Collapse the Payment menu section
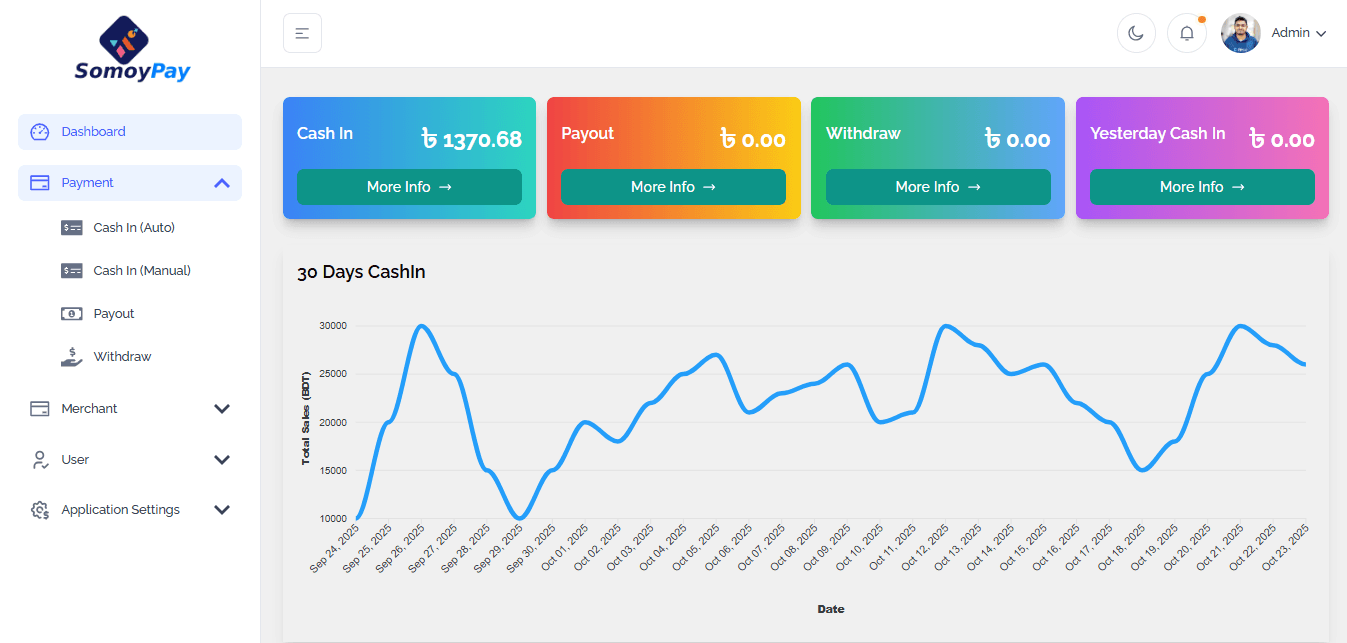The width and height of the screenshot is (1347, 643). tap(221, 183)
